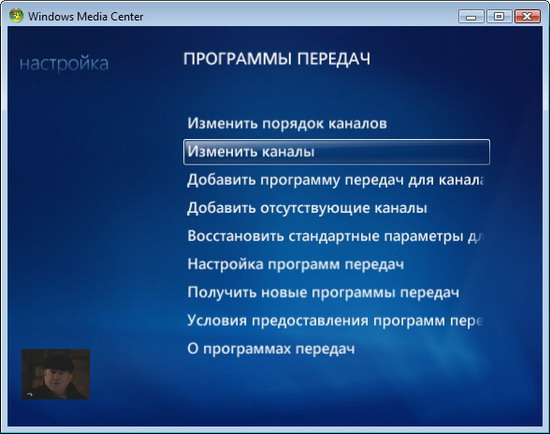
Task: Click 'Получить новые программы передач'
Action: 323,292
